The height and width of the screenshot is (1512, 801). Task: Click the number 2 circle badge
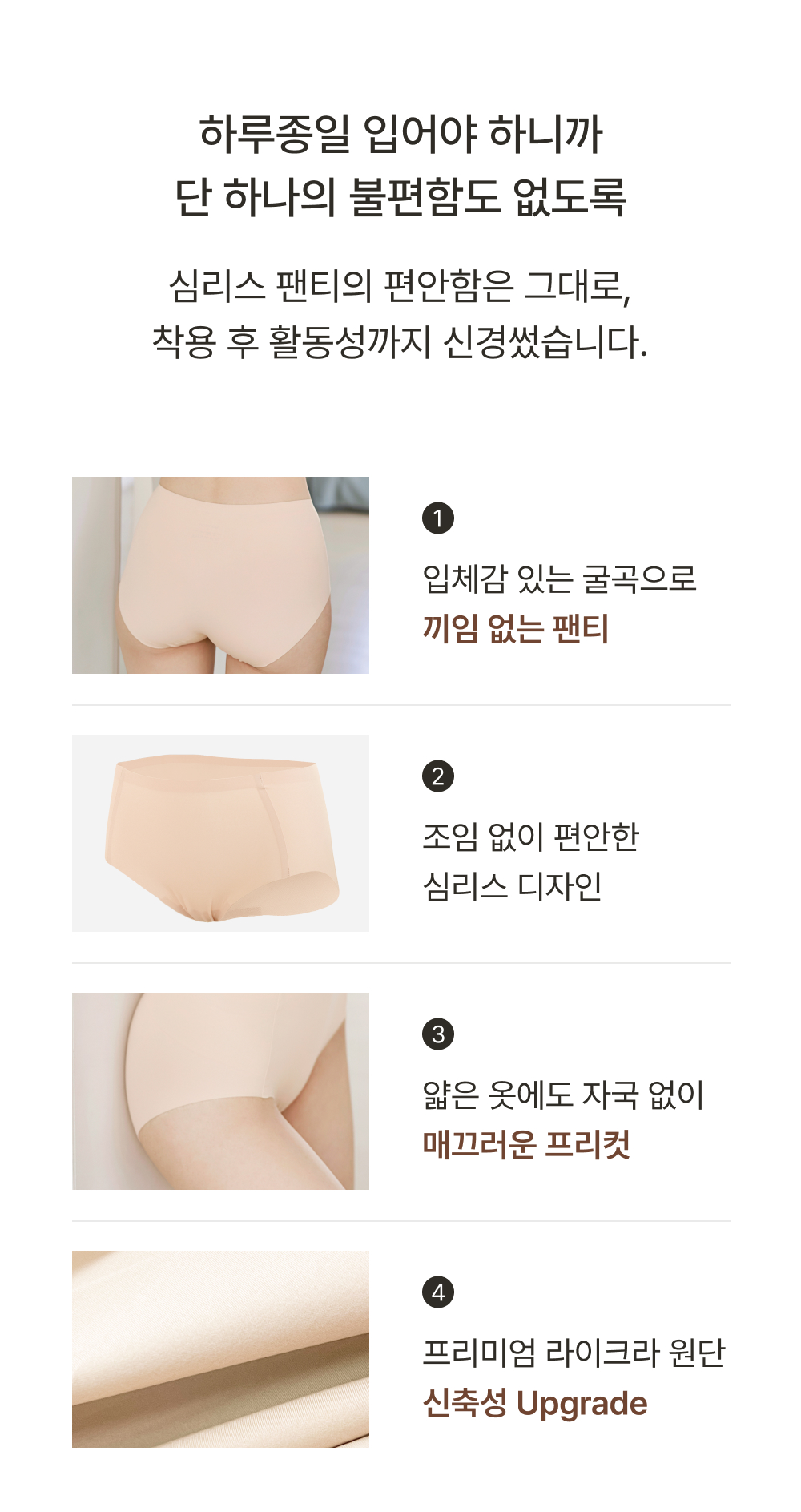tap(438, 776)
